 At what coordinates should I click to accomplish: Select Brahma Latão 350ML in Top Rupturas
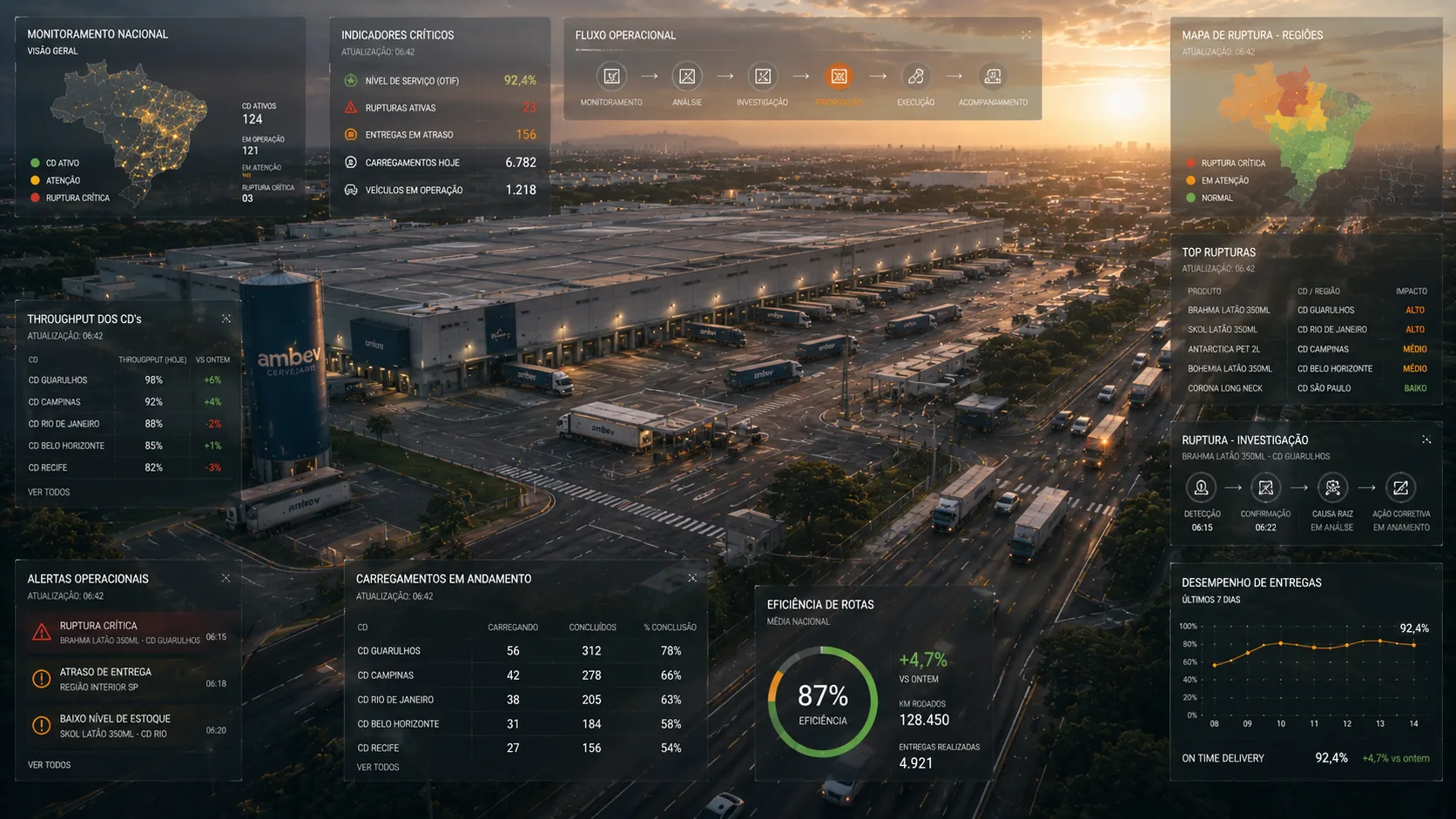point(1229,311)
